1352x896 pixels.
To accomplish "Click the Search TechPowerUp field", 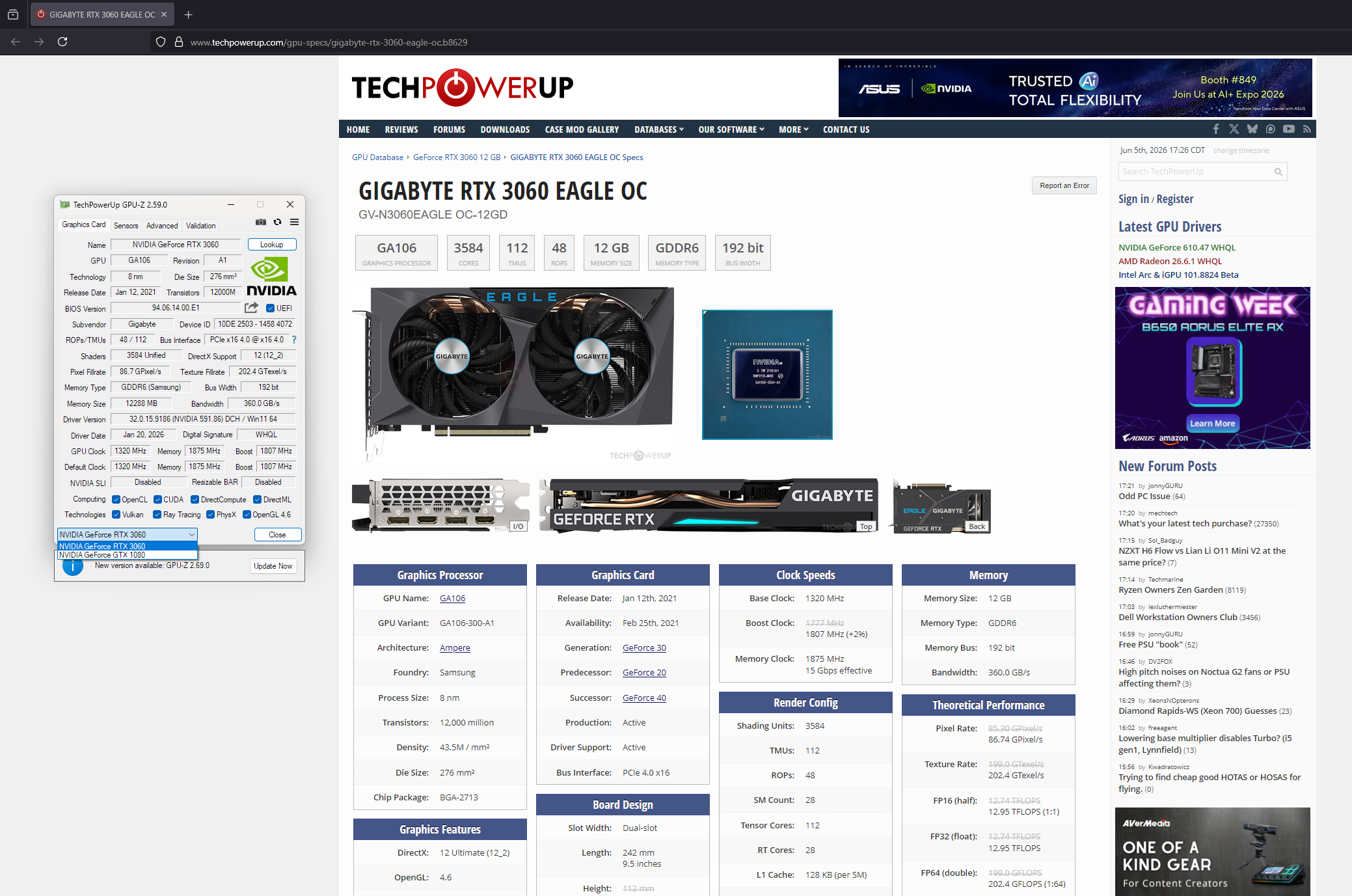I will [1203, 172].
